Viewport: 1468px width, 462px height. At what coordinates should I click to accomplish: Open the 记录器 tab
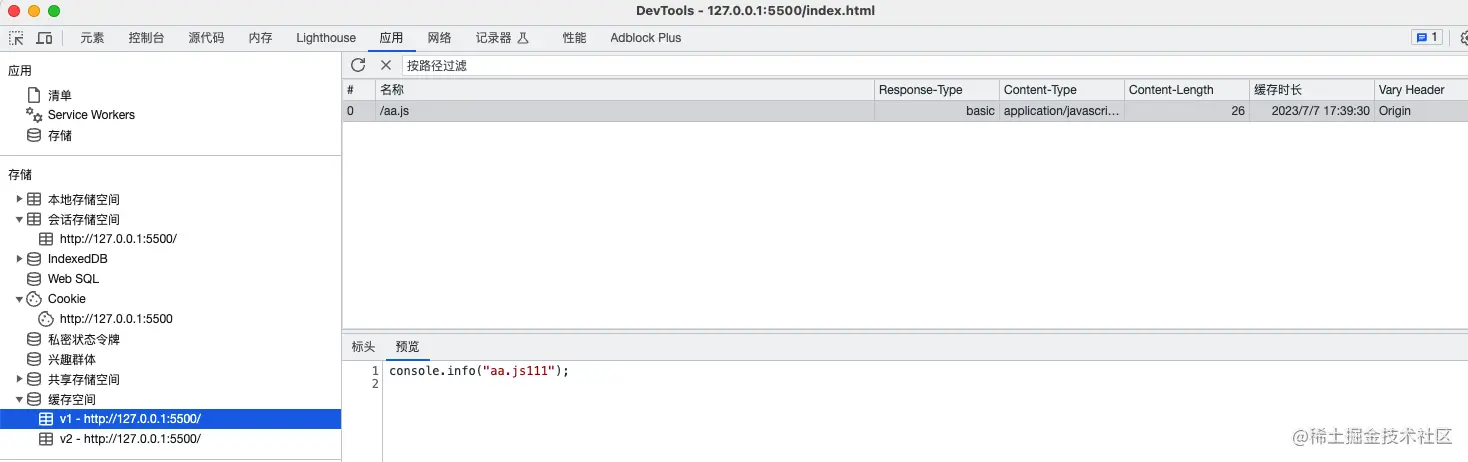tap(501, 38)
